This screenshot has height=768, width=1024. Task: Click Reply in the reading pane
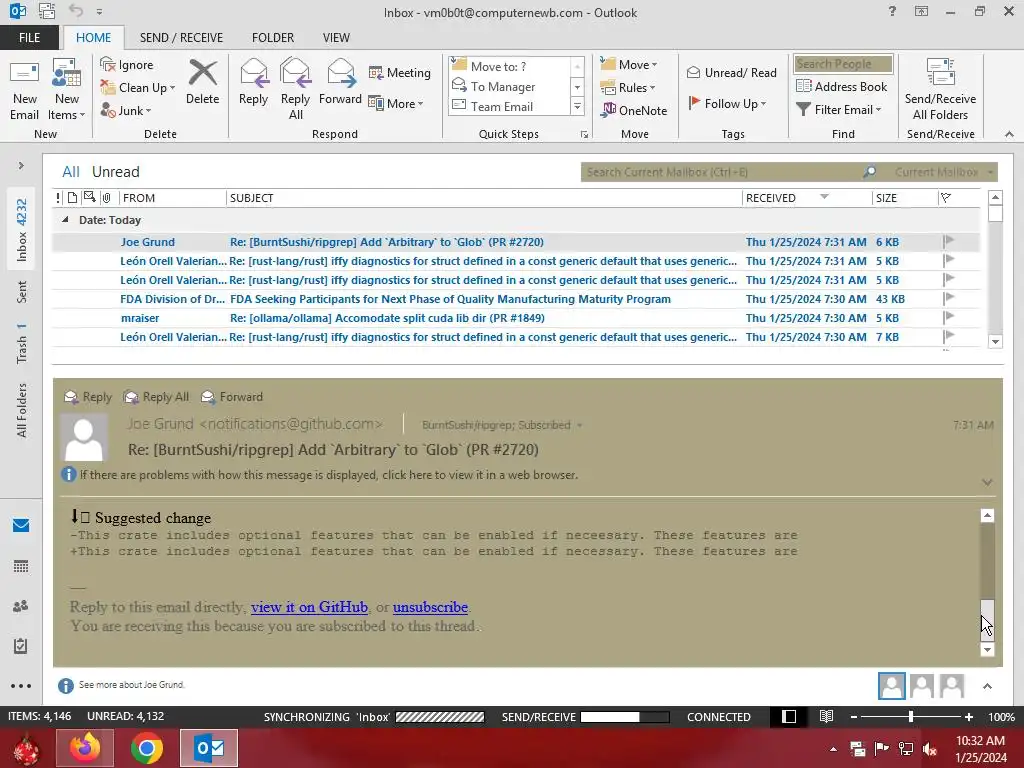pyautogui.click(x=88, y=396)
